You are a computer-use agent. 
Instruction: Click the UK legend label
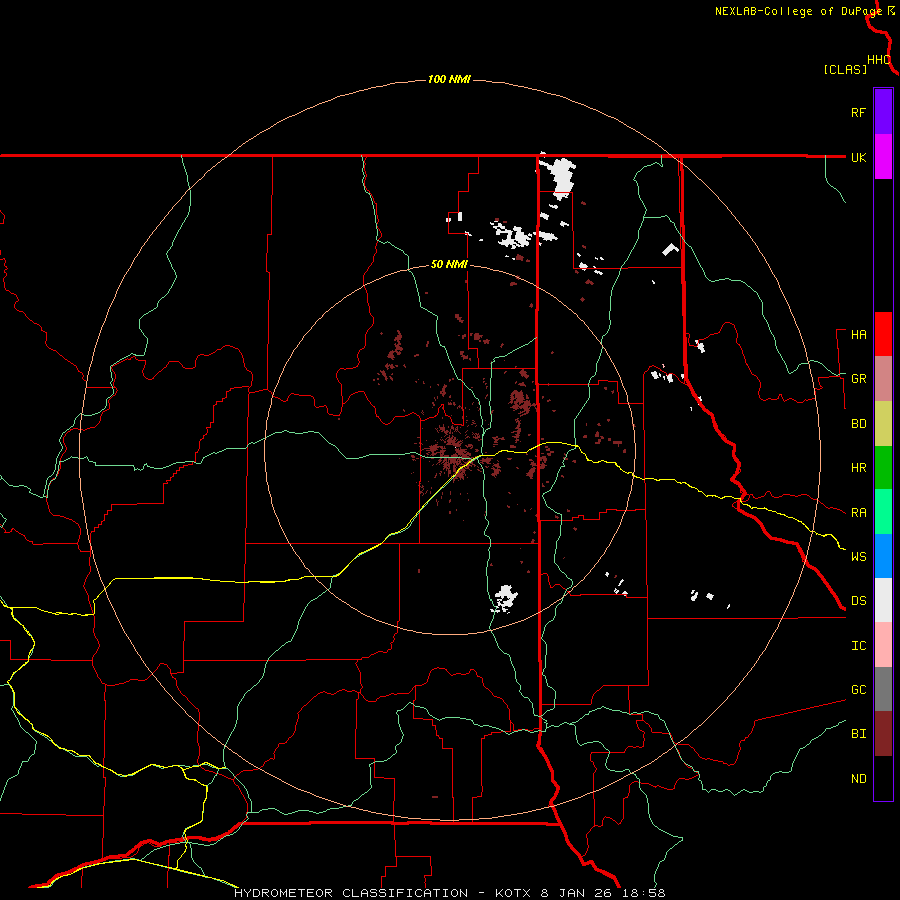(x=858, y=157)
